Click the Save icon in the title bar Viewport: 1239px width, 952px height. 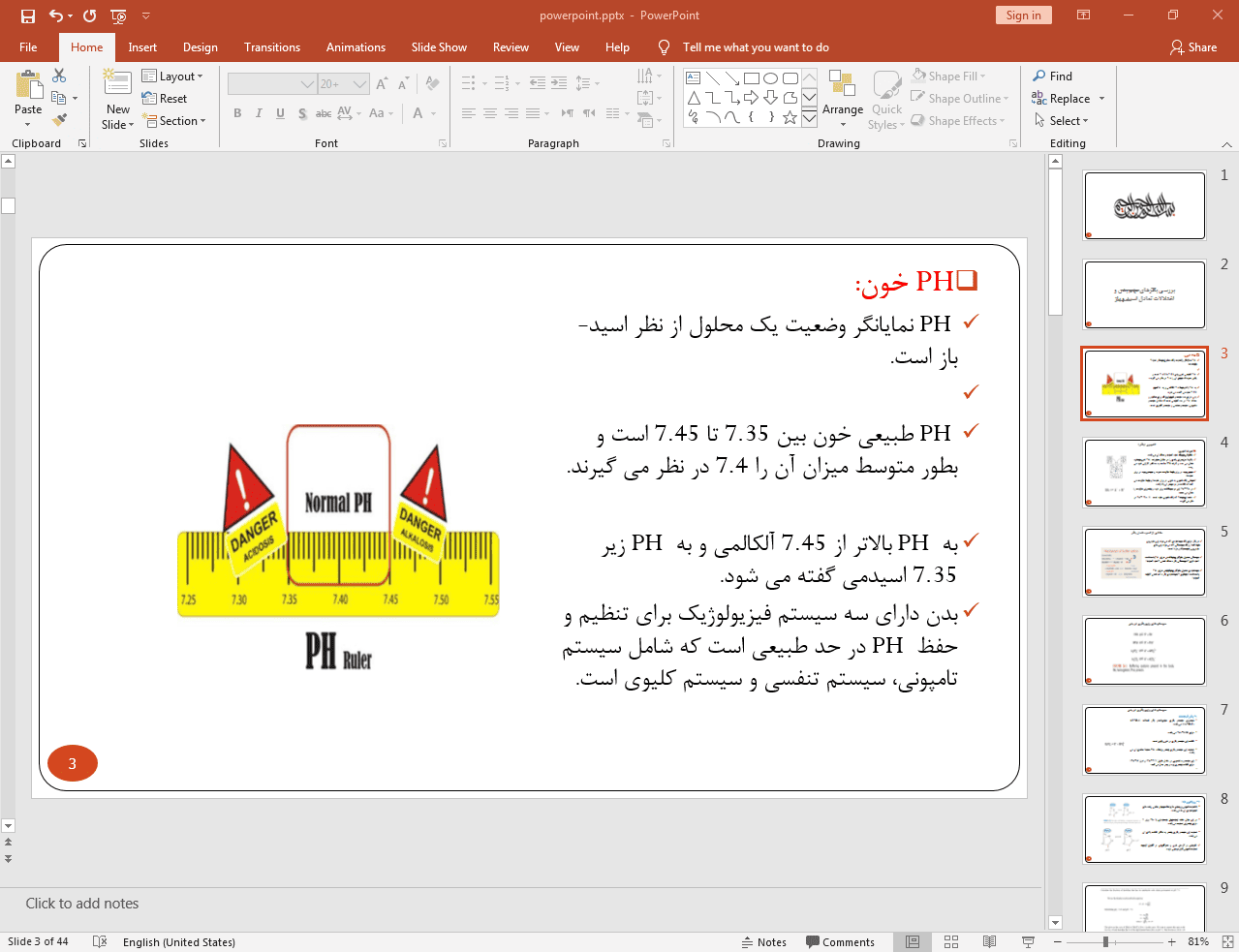point(28,15)
